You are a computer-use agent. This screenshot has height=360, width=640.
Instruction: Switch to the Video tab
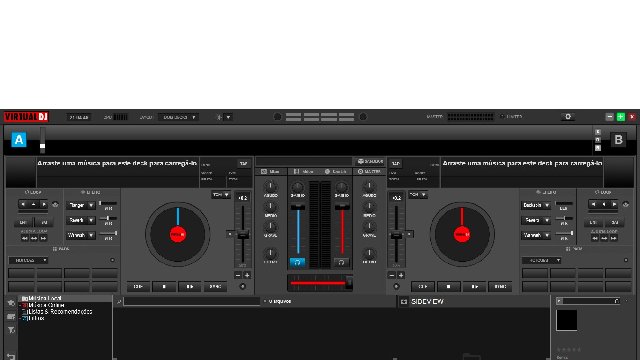(304, 172)
